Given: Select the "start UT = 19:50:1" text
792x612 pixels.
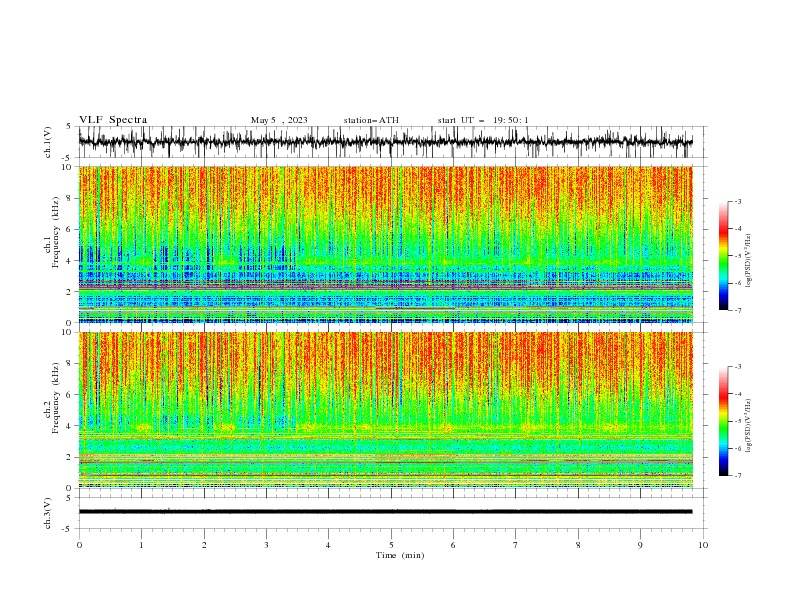Looking at the screenshot, I should pyautogui.click(x=483, y=120).
